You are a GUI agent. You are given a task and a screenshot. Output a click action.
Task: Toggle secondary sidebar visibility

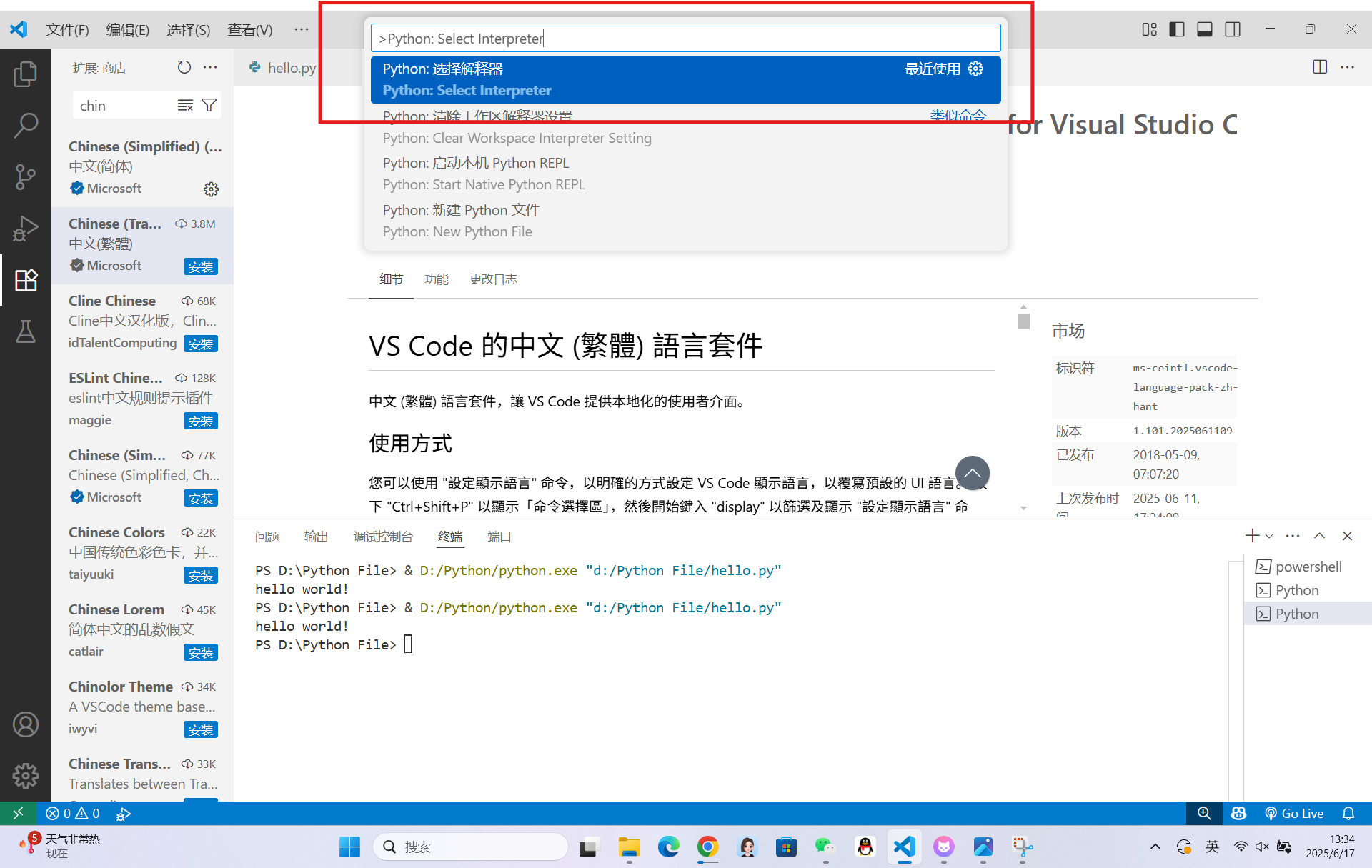[1233, 29]
